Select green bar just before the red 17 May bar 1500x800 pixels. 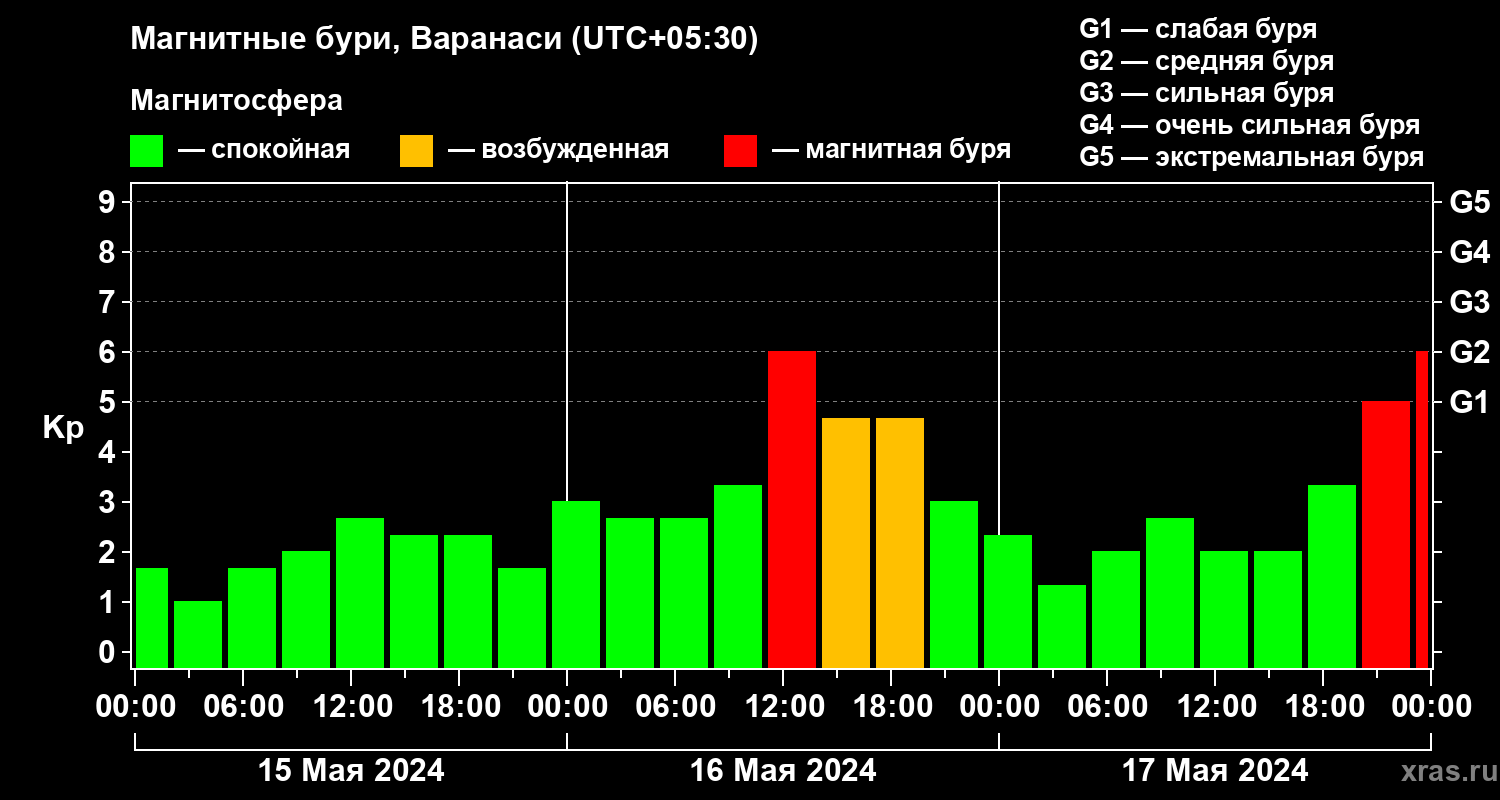point(1332,577)
